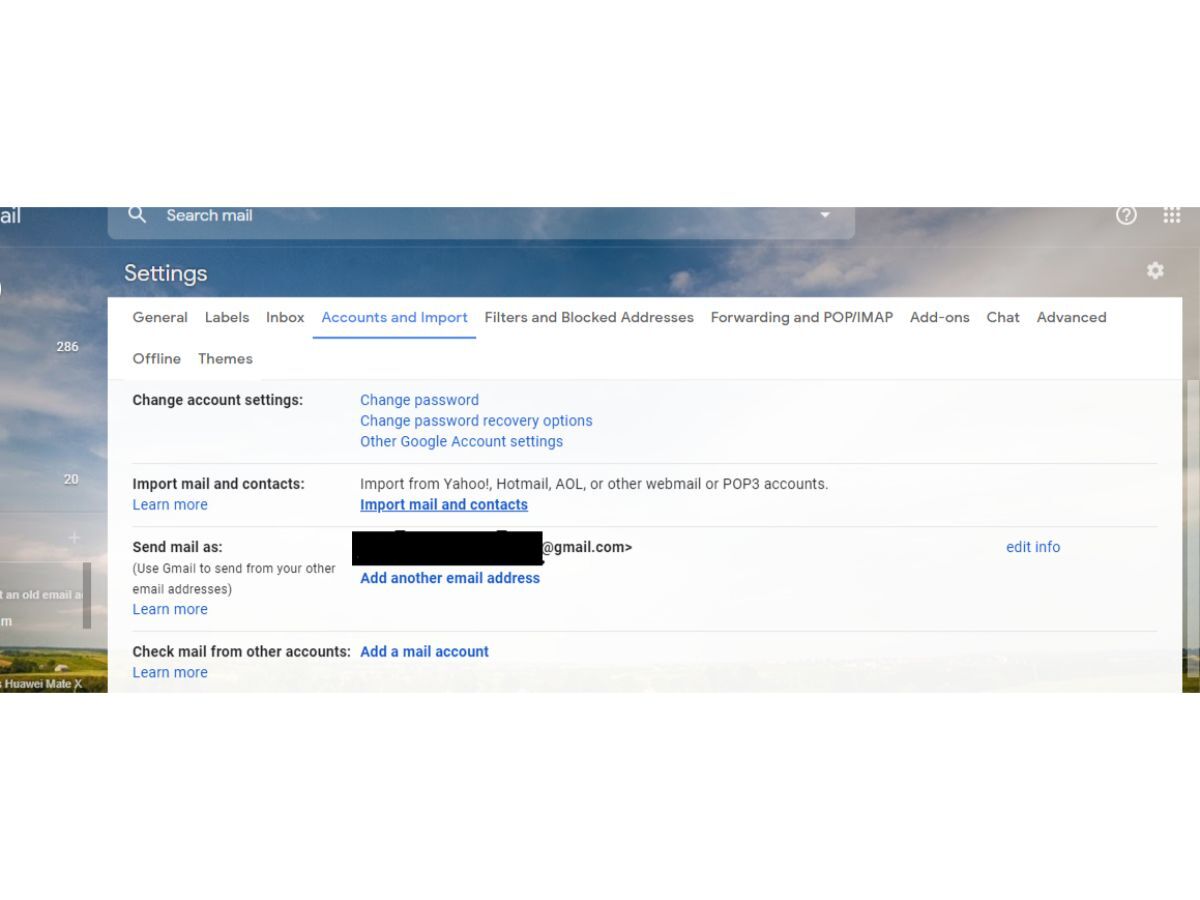
Task: Switch to the General settings tab
Action: [160, 317]
